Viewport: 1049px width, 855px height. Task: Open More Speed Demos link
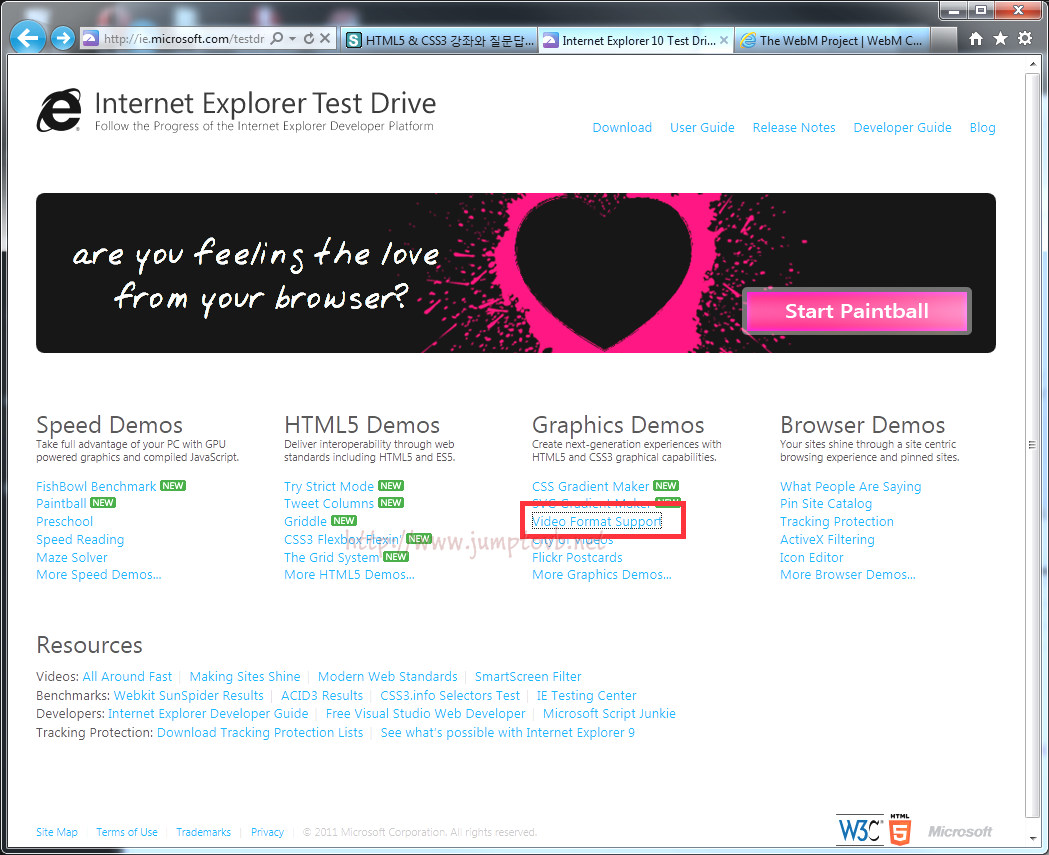click(x=98, y=575)
